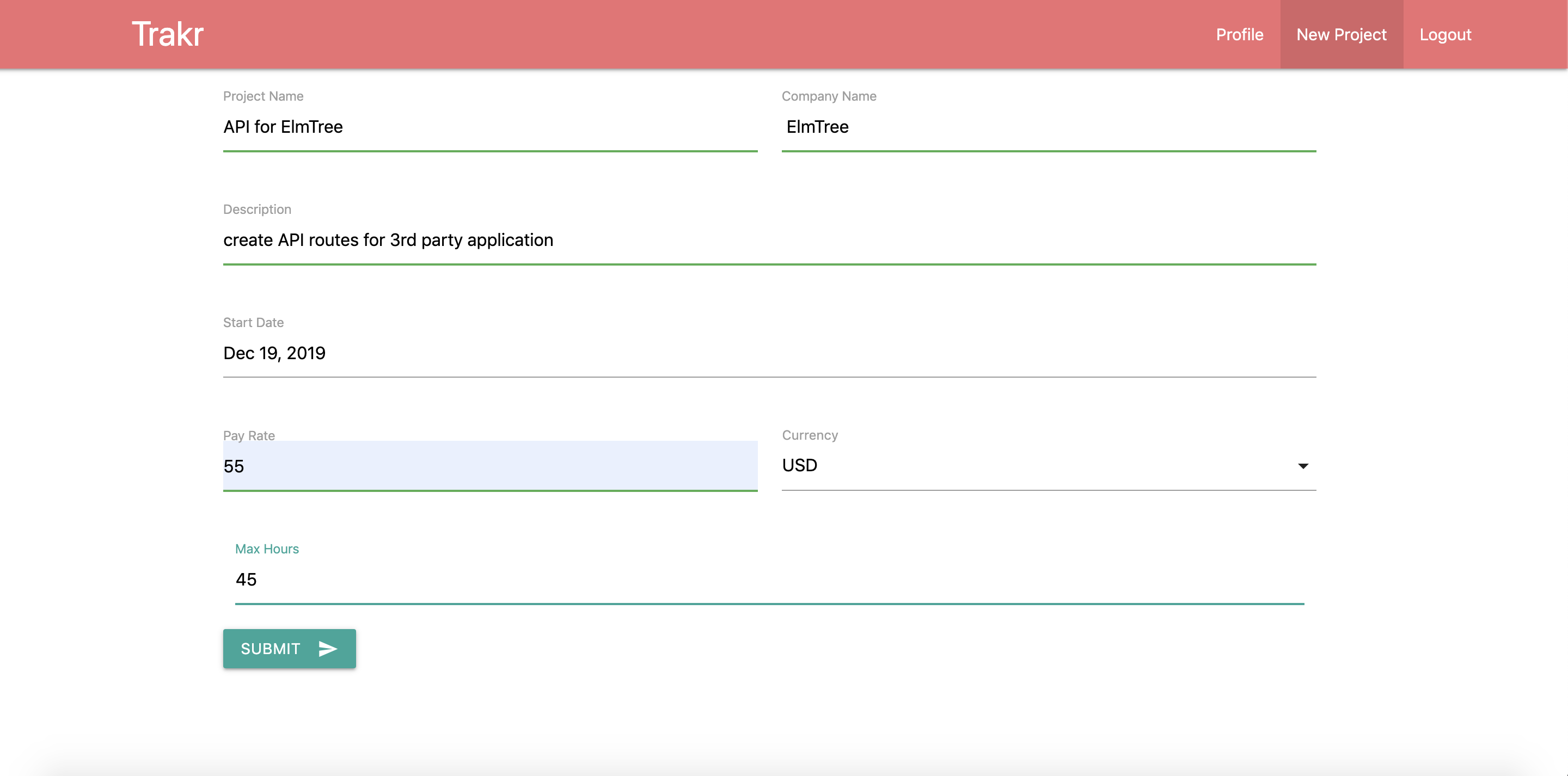Image resolution: width=1568 pixels, height=776 pixels.
Task: Click the USD text value
Action: 799,466
